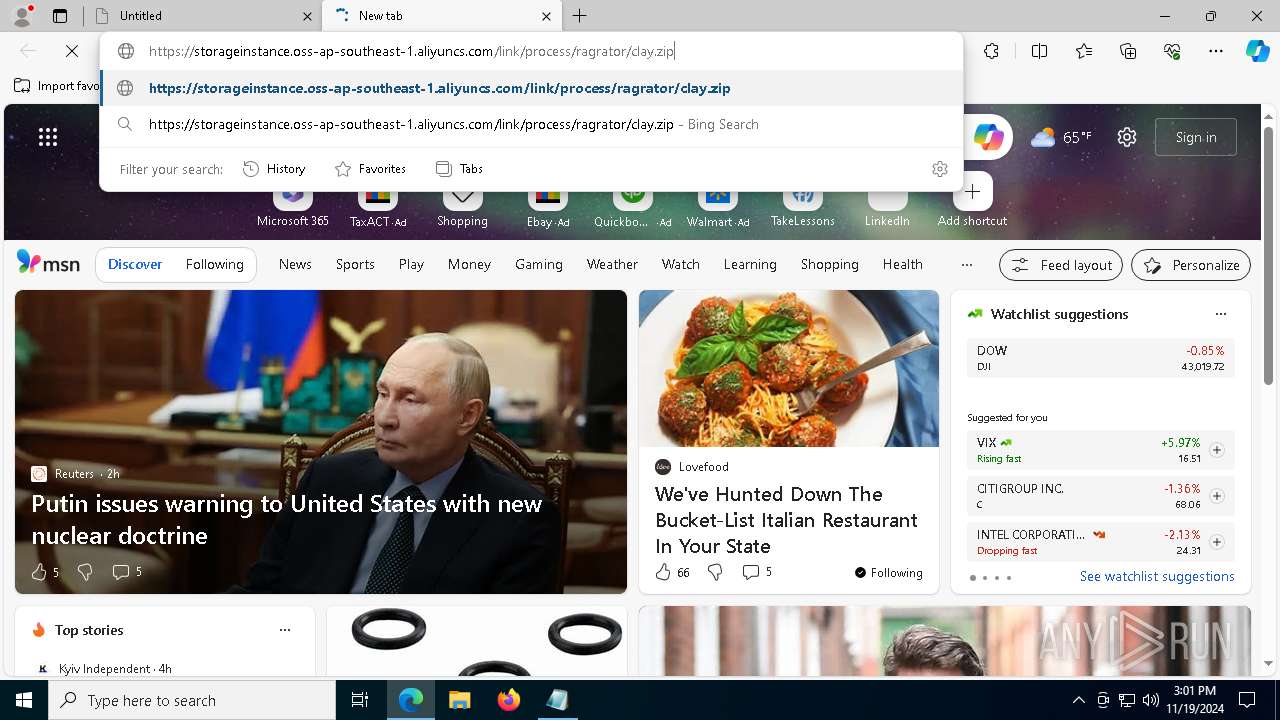The height and width of the screenshot is (720, 1280).
Task: Select the Following feed tab
Action: pyautogui.click(x=214, y=264)
